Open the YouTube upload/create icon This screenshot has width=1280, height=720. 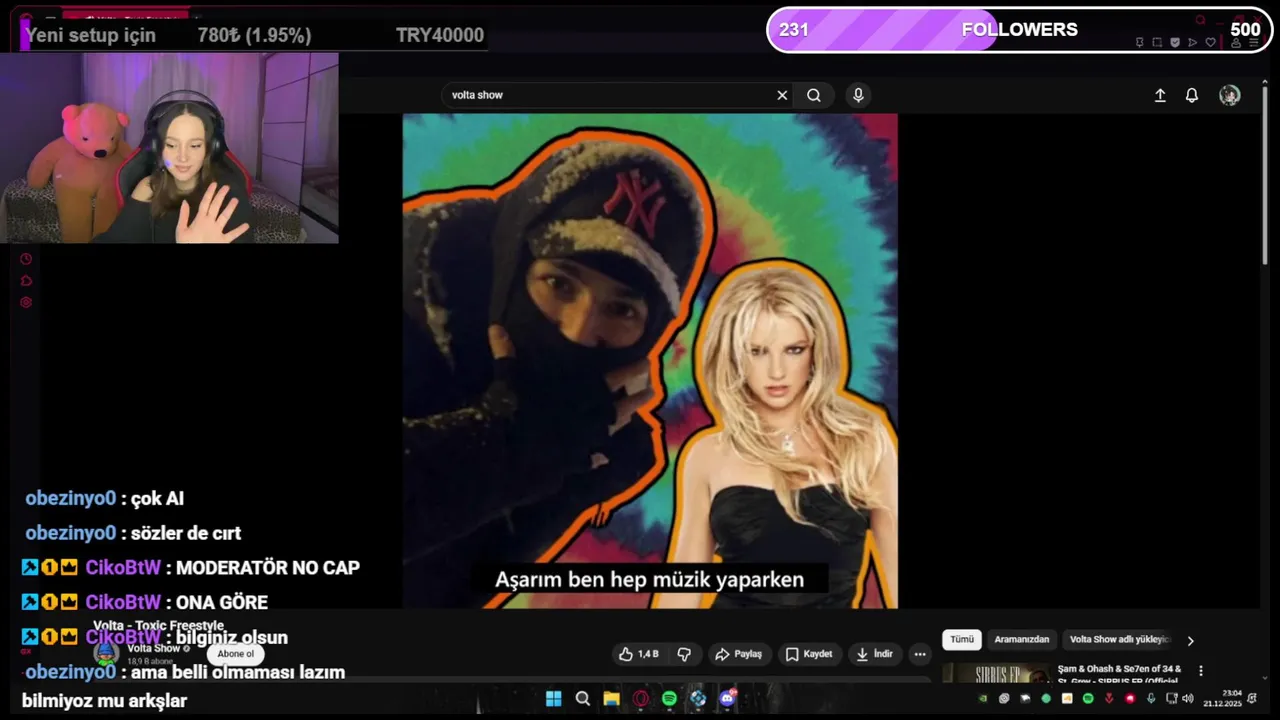pos(1160,95)
